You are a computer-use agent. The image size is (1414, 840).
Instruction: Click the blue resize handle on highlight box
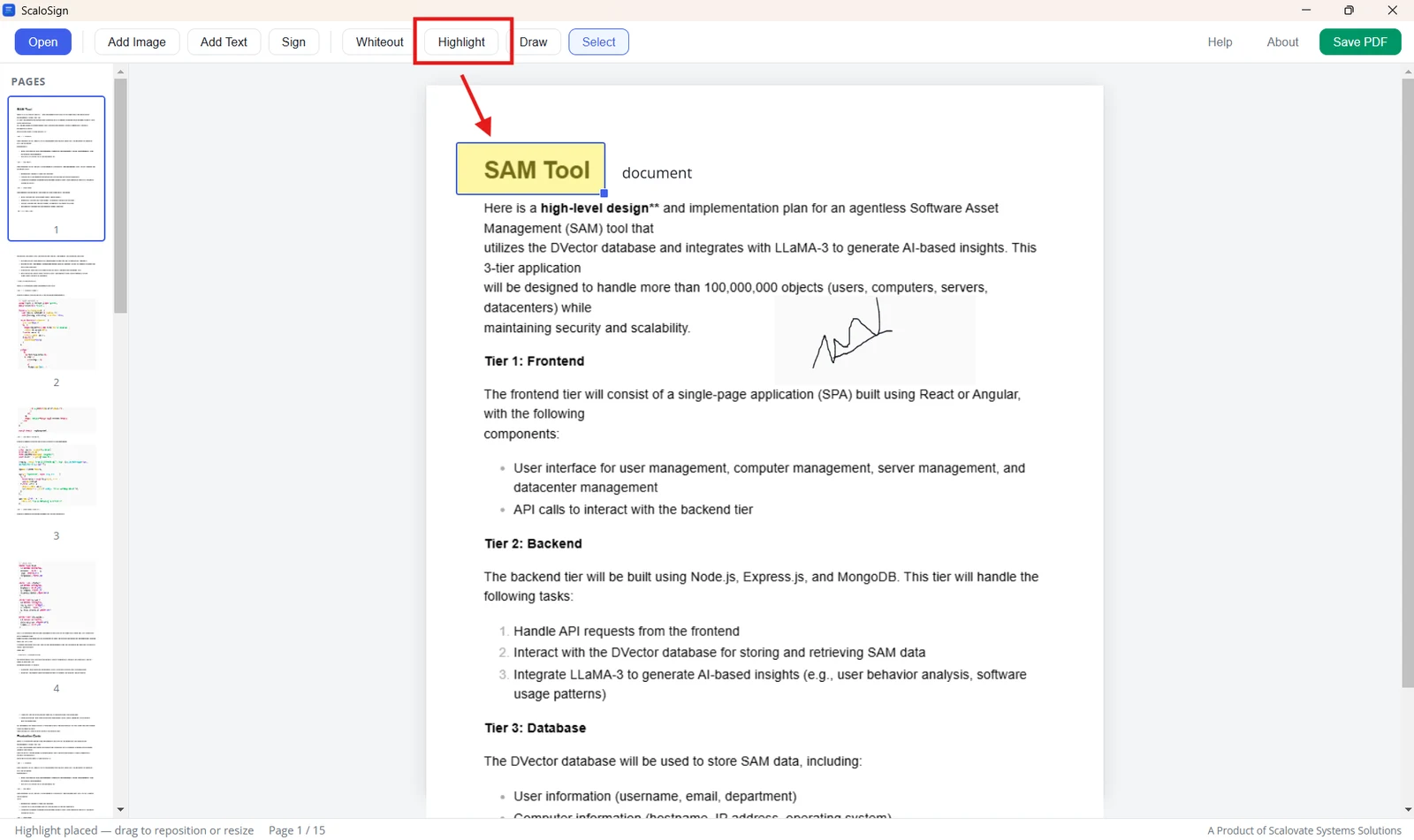604,193
